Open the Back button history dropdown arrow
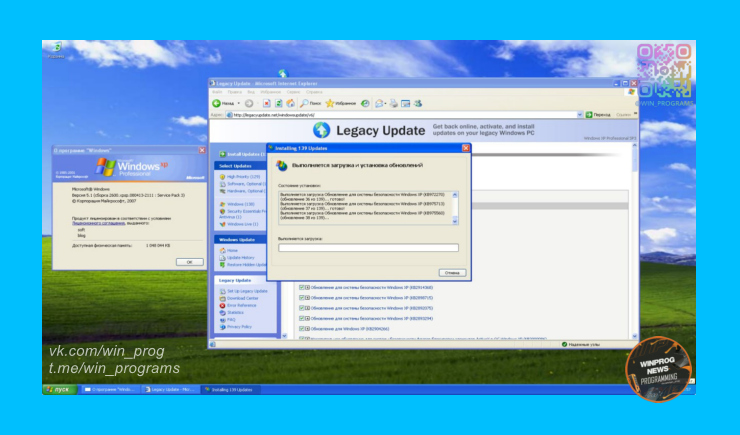Viewport: 740px width, 435px height. (239, 103)
